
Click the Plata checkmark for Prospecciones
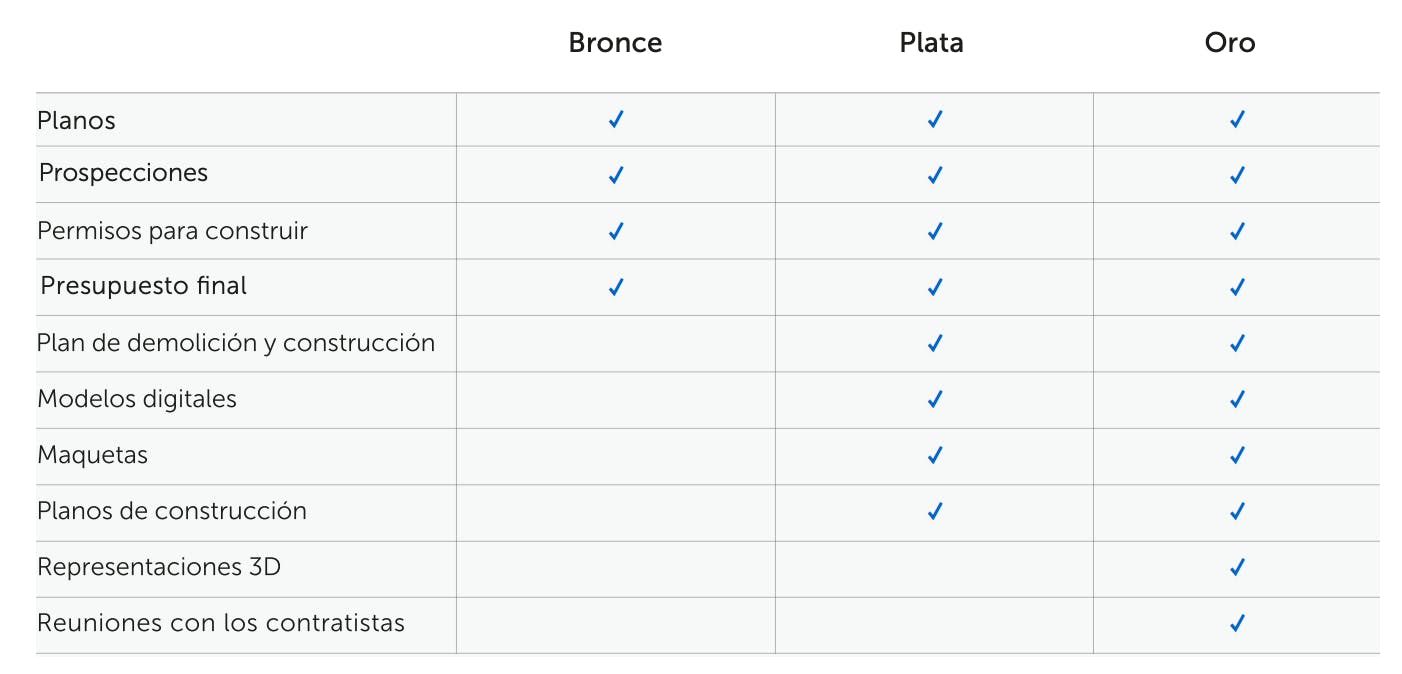[x=935, y=175]
